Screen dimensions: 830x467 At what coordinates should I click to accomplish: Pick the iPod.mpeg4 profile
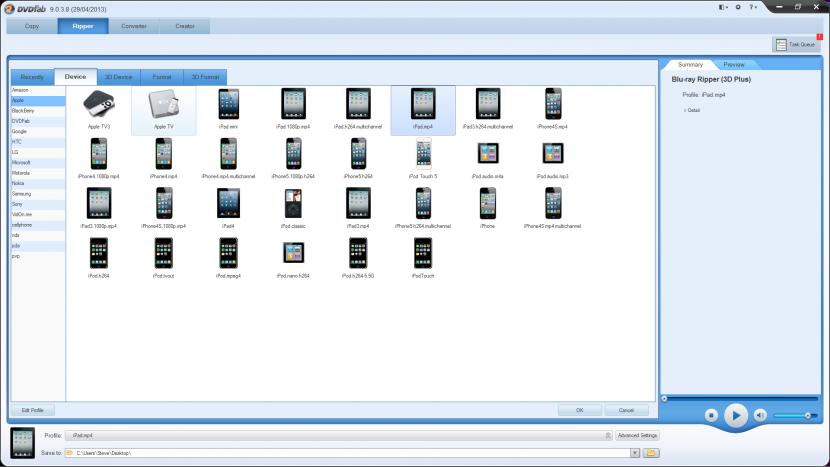[x=228, y=258]
